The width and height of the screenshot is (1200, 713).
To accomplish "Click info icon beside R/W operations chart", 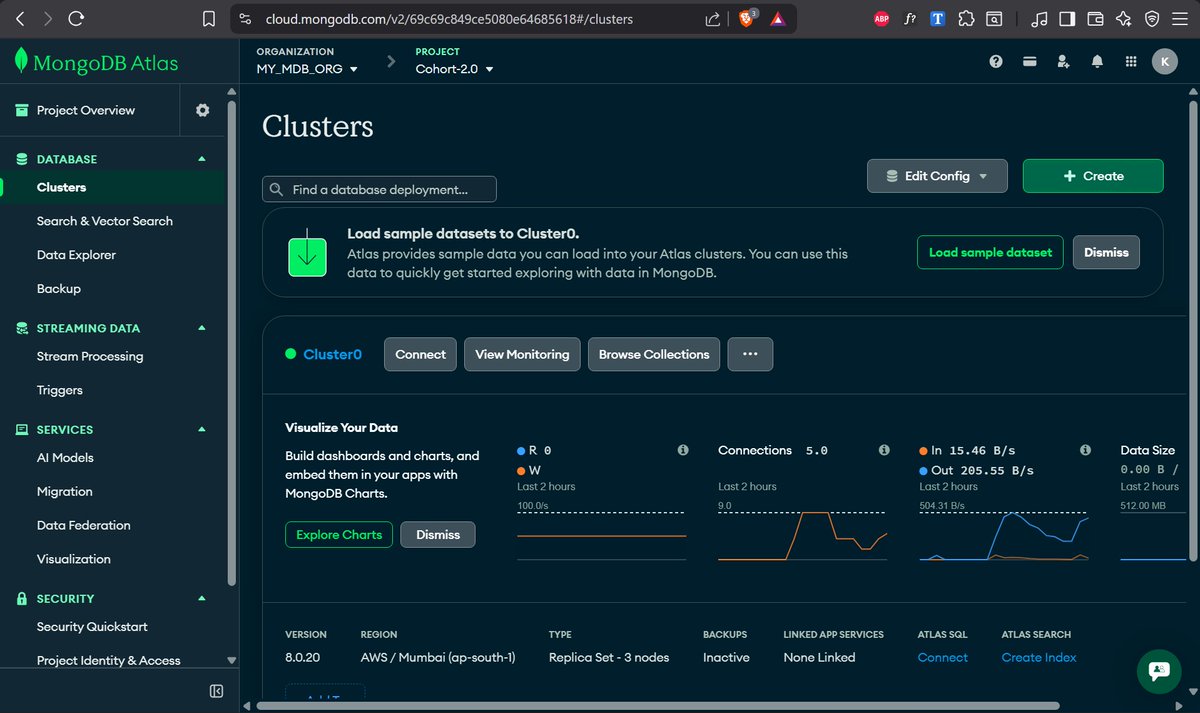I will (683, 450).
